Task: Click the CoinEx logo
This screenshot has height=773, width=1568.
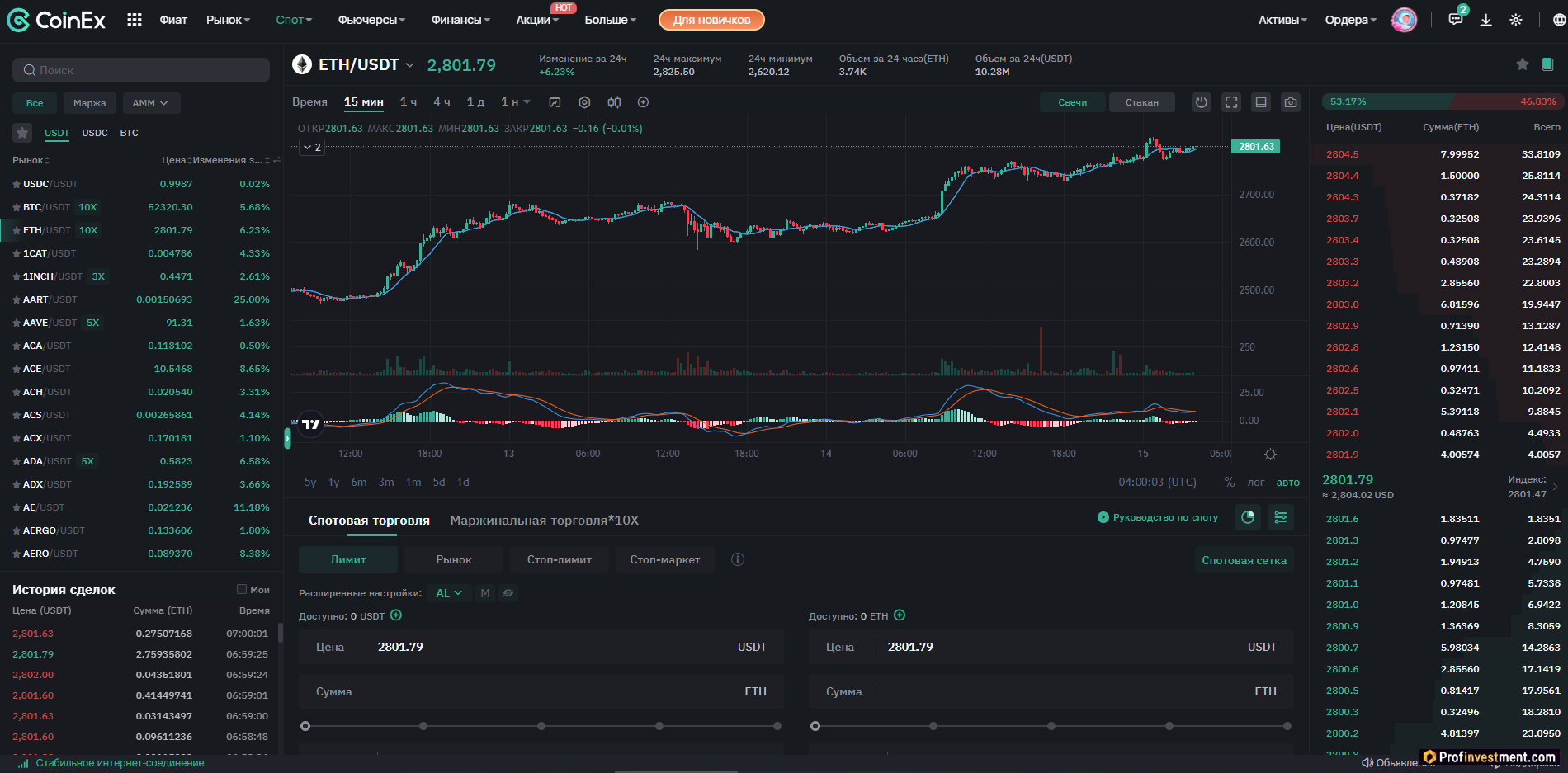Action: (56, 20)
